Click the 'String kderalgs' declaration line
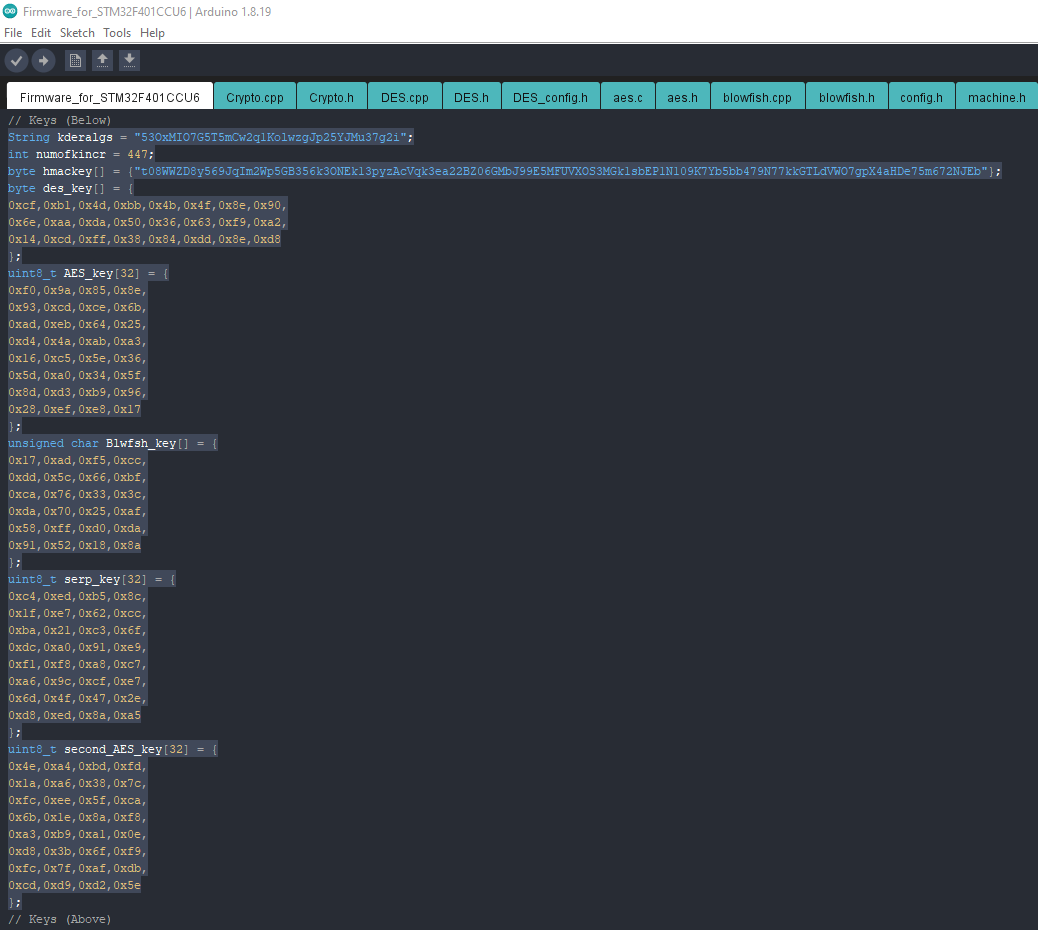1038x930 pixels. 211,137
